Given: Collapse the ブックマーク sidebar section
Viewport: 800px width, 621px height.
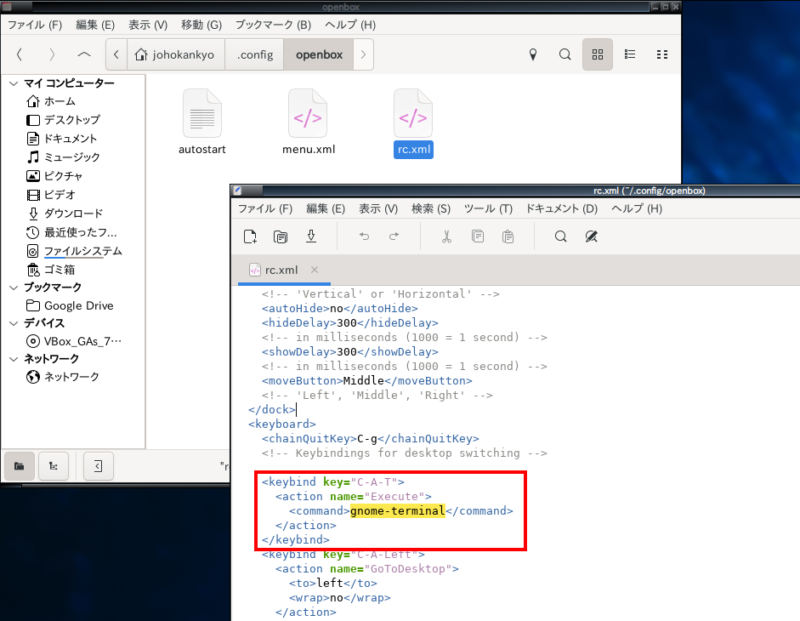Looking at the screenshot, I should coord(14,287).
